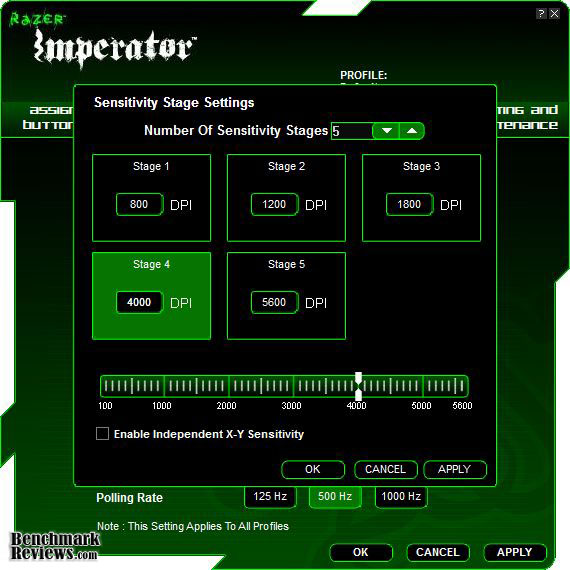Click the DPI slider track near 2000

click(229, 386)
